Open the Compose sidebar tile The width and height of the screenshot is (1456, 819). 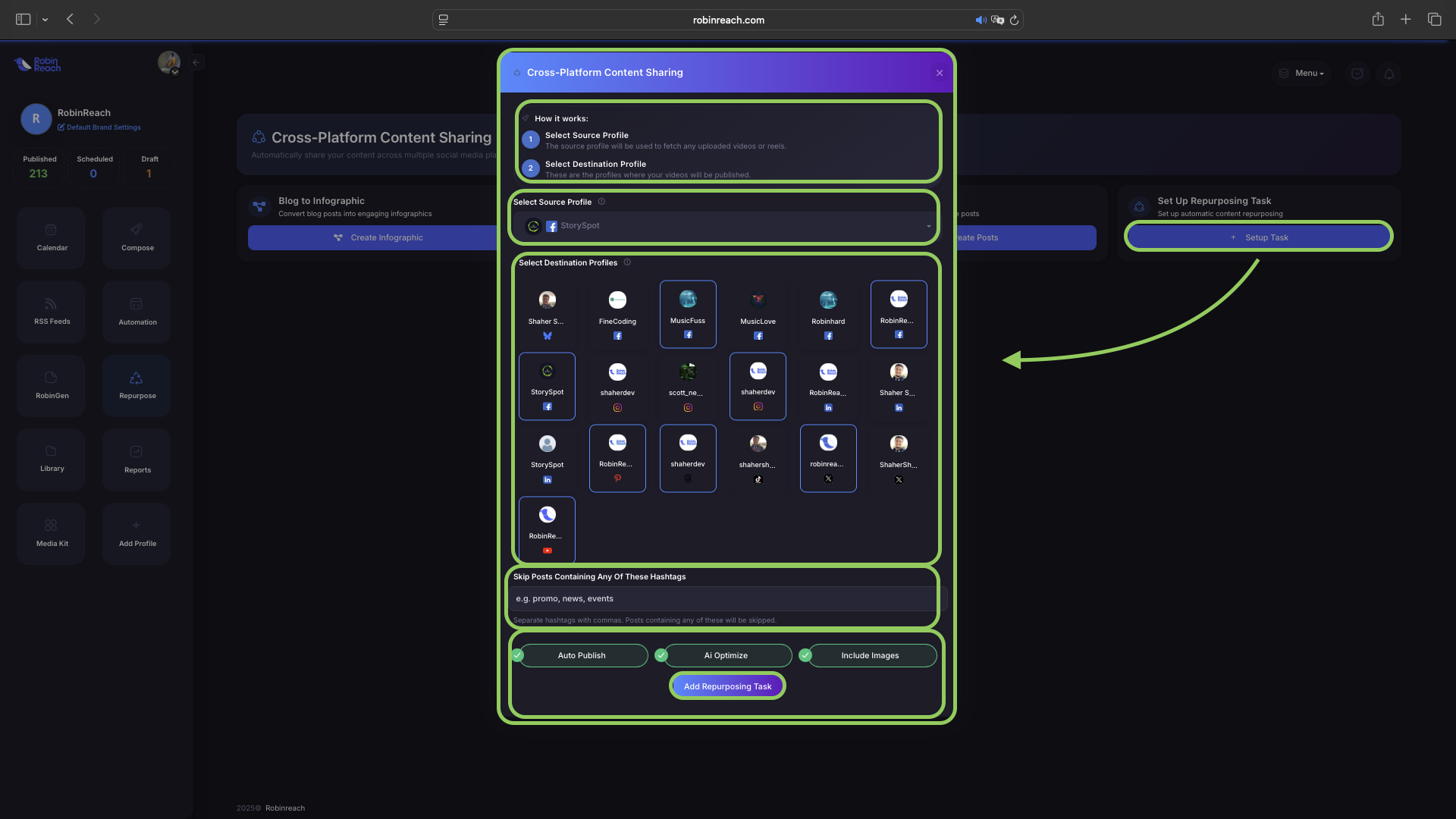click(x=137, y=237)
